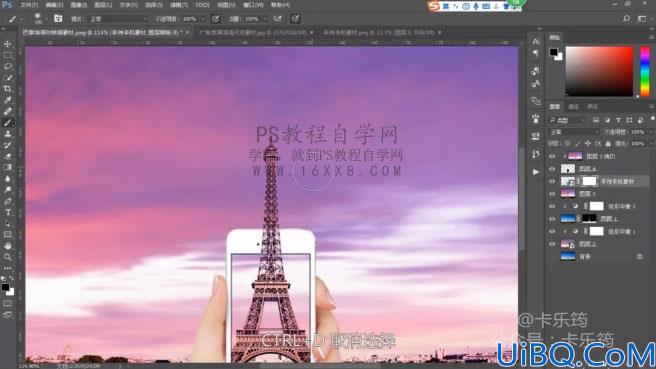The width and height of the screenshot is (656, 369).
Task: Select the Gradient tool
Action: point(8,167)
